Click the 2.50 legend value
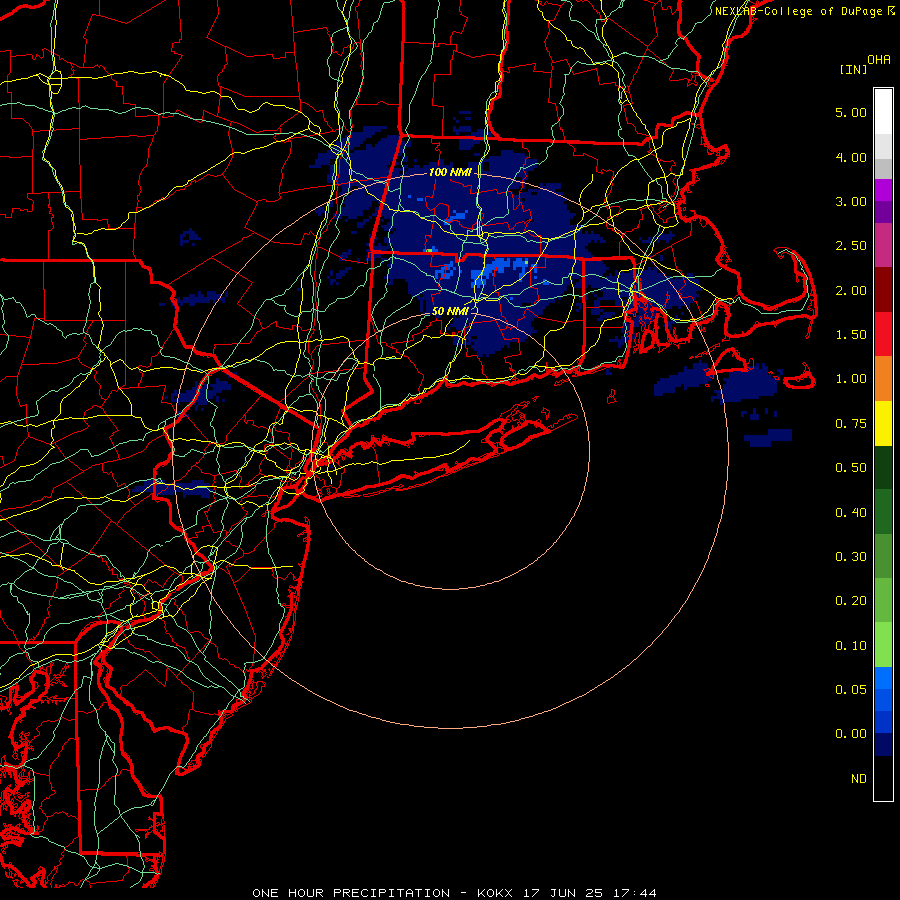 pos(851,246)
